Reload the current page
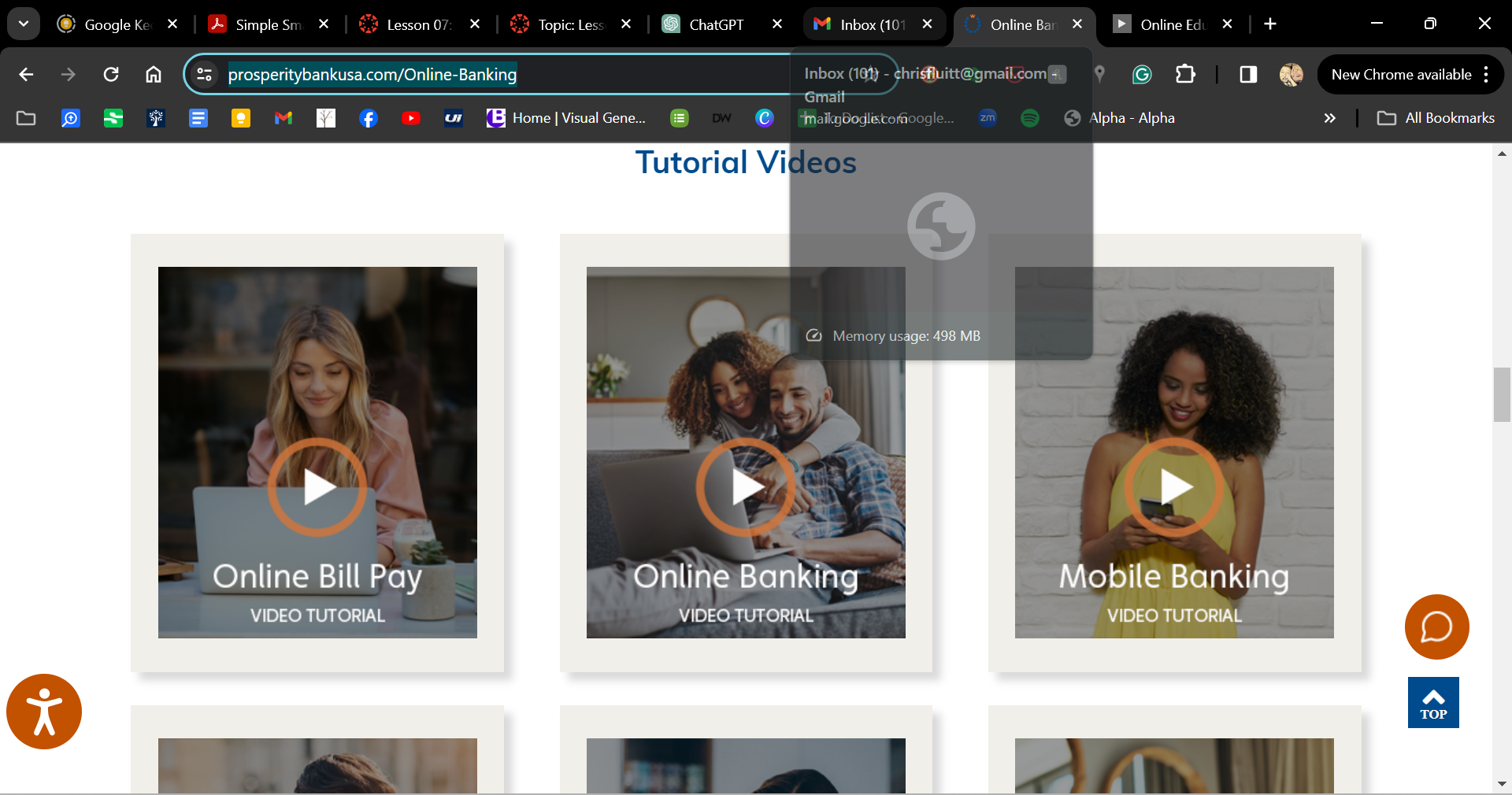The width and height of the screenshot is (1512, 795). coord(111,75)
